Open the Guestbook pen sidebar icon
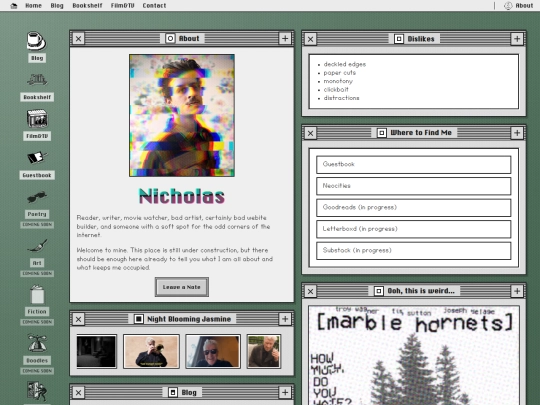Viewport: 540px width, 405px height. pos(37,158)
